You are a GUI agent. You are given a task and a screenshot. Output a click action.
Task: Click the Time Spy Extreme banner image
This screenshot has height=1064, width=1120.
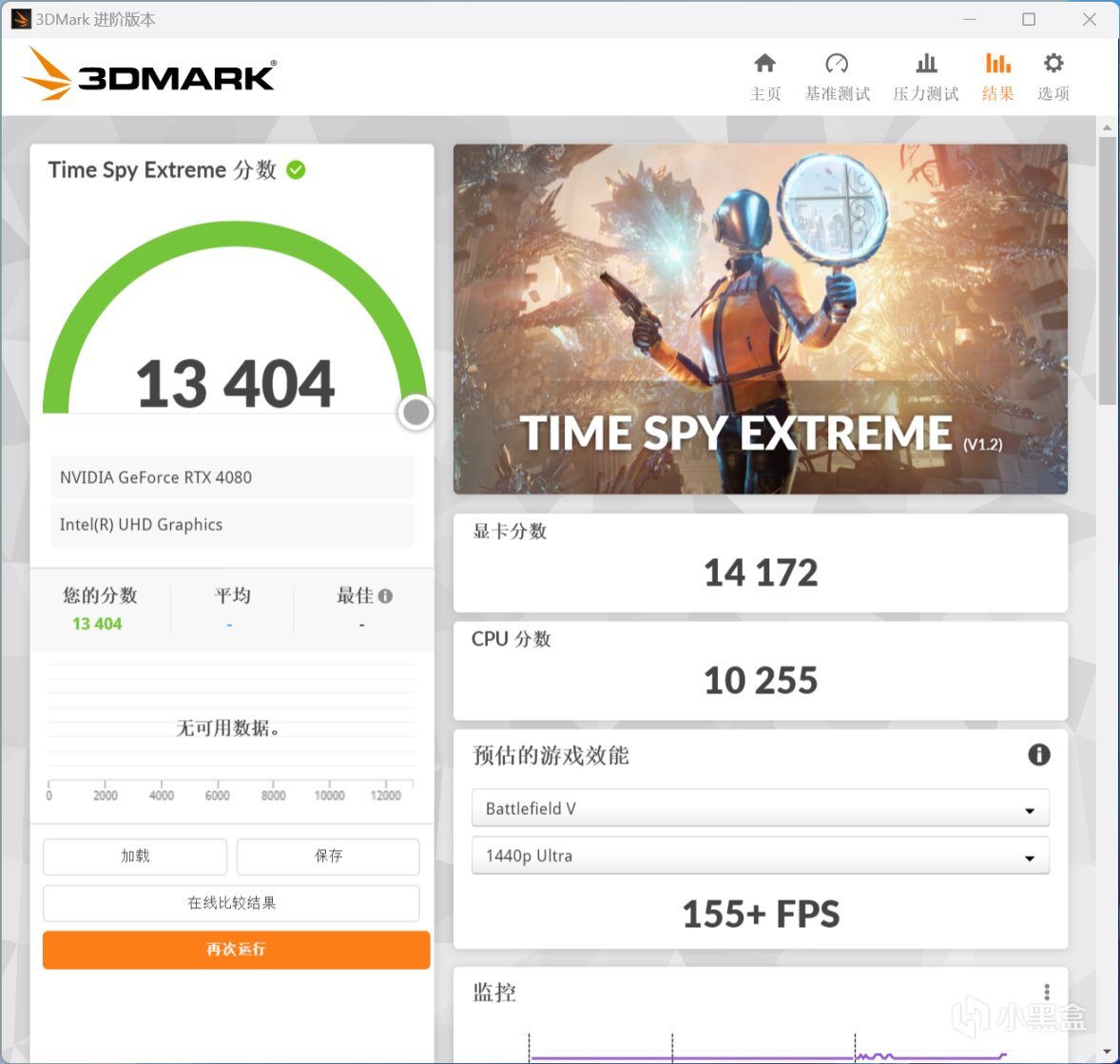tap(760, 319)
